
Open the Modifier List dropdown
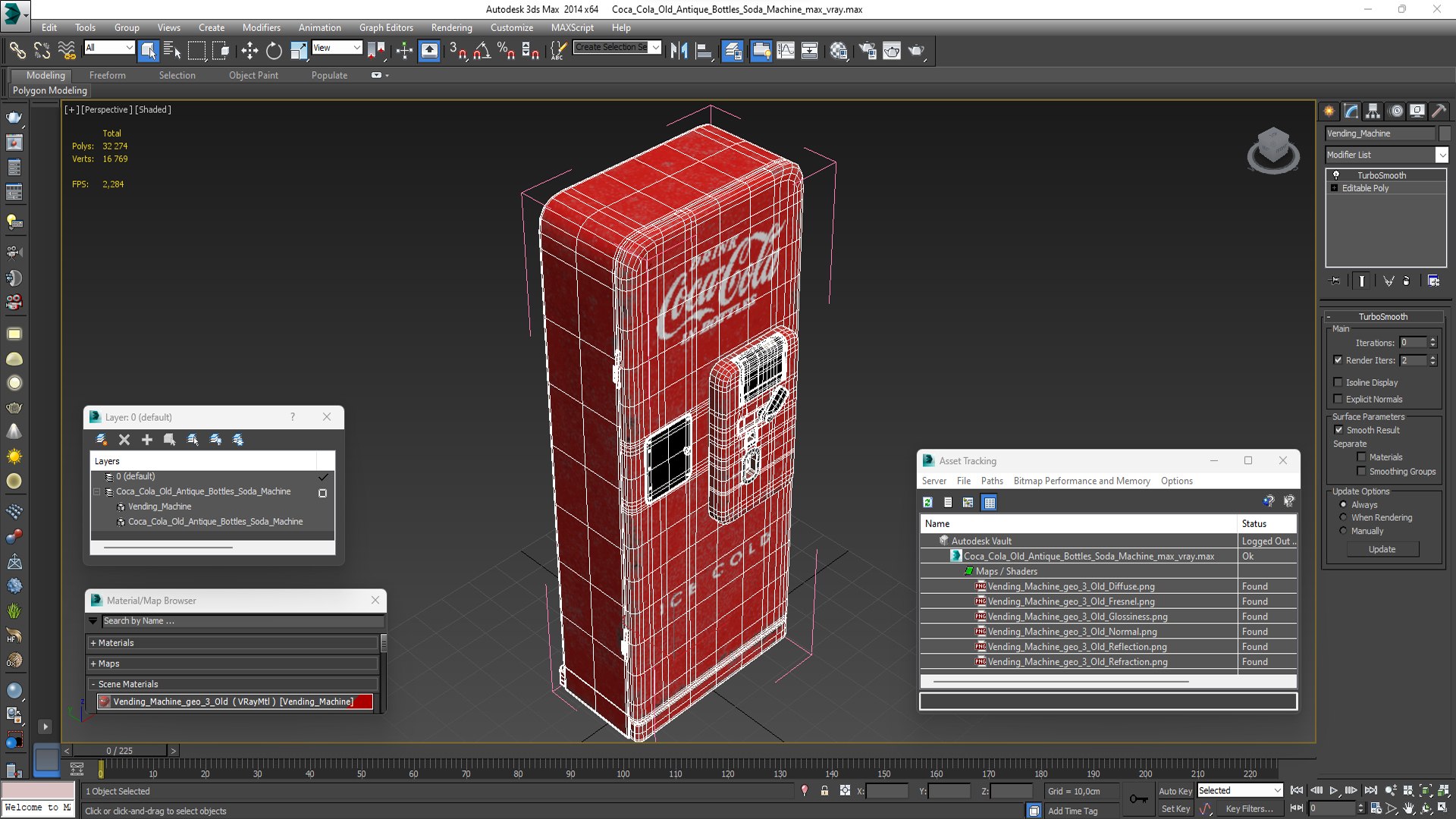1386,155
